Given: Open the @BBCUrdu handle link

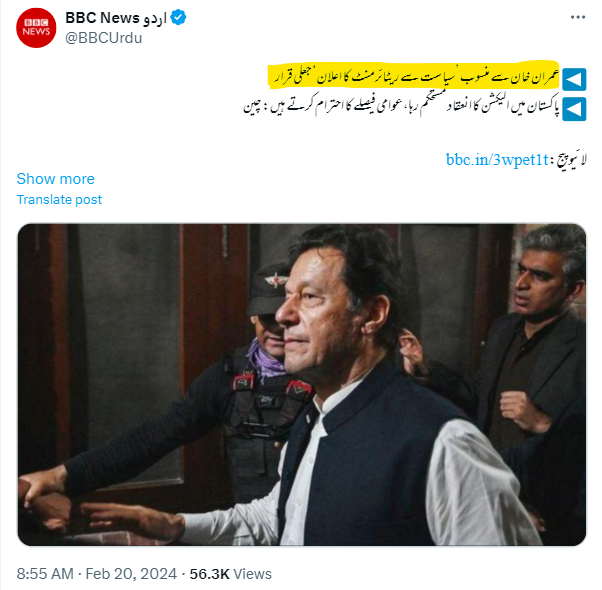Looking at the screenshot, I should pyautogui.click(x=104, y=38).
